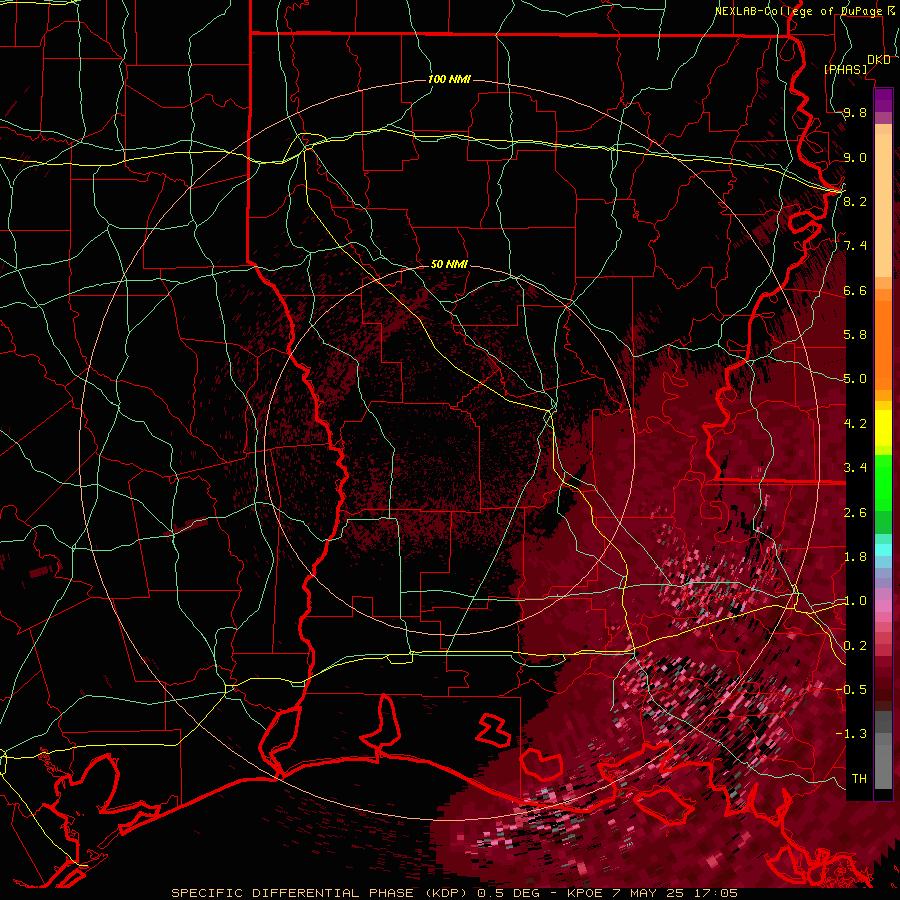Click the 2.6 legend value
The image size is (900, 900).
[855, 512]
